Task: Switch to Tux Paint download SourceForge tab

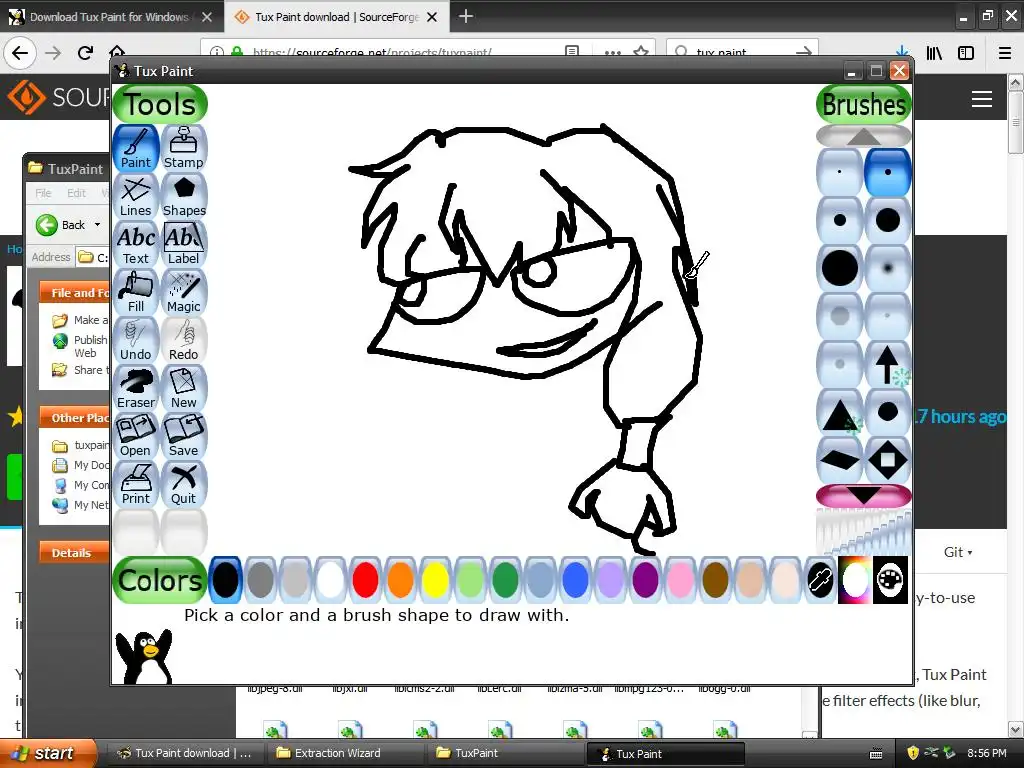Action: (337, 17)
